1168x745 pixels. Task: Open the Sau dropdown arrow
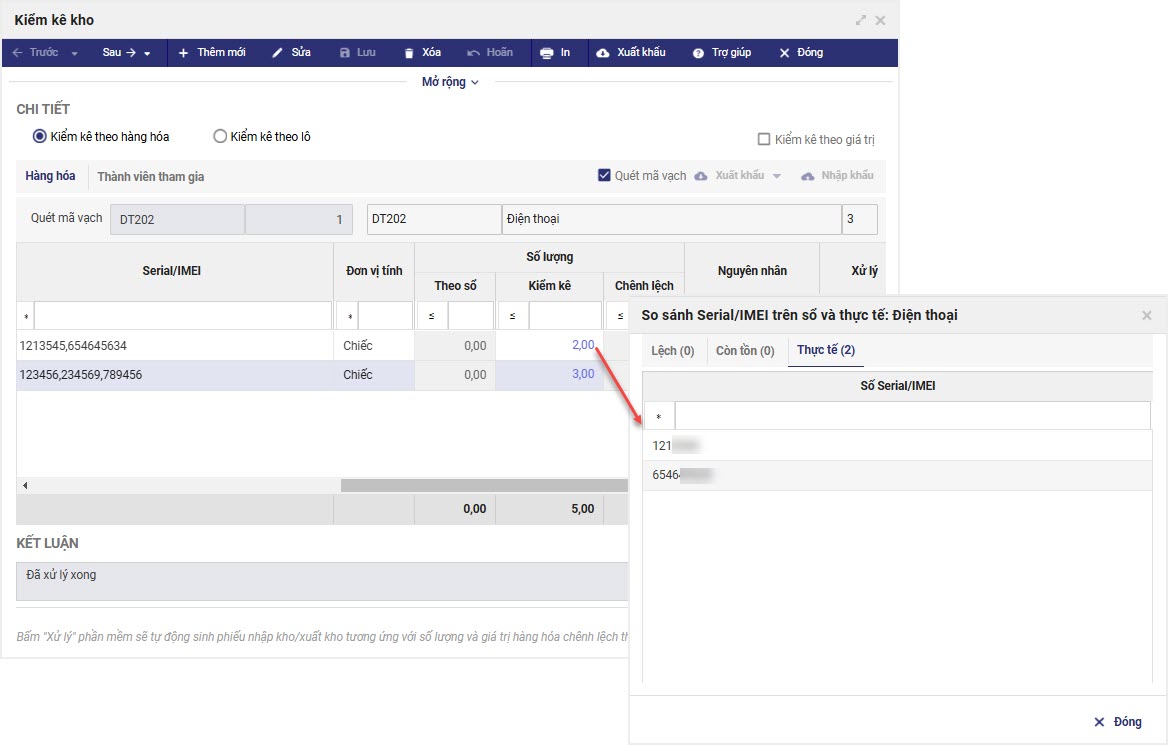[147, 54]
